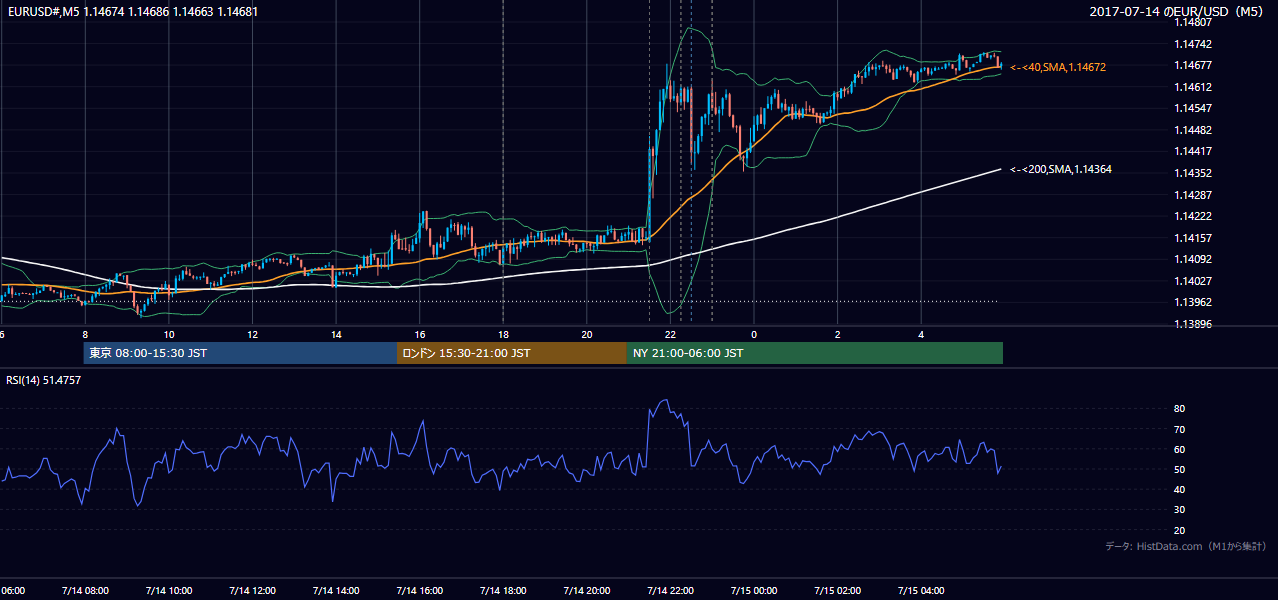1278x600 pixels.
Task: Click the ロンドン 15:30-21:00 JST session bar
Action: 512,353
